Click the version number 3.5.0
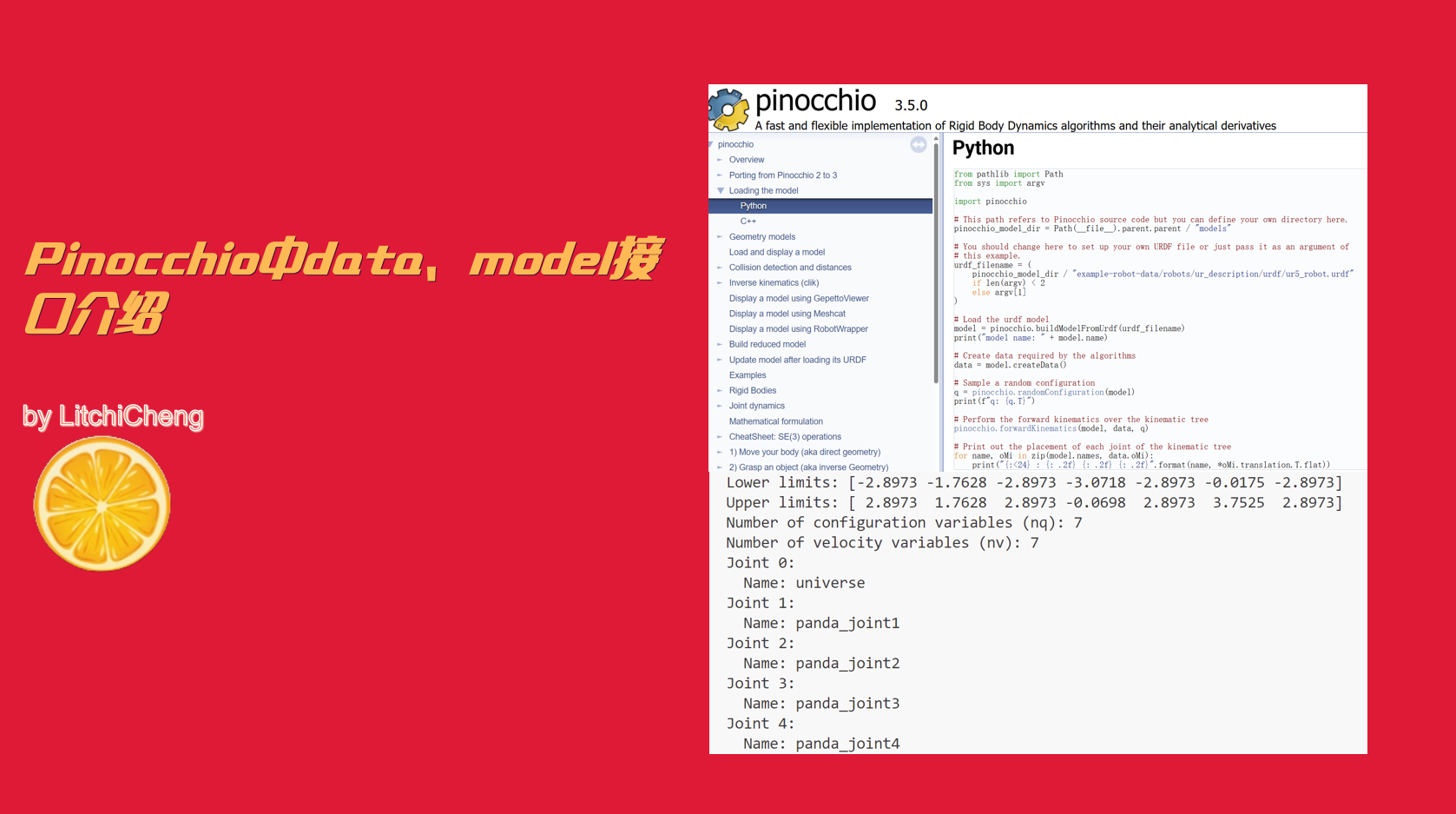 [911, 105]
